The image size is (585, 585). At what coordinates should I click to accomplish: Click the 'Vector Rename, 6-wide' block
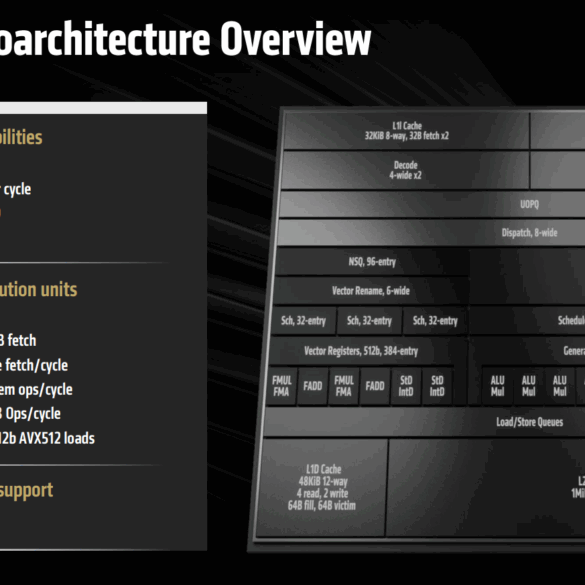[371, 291]
